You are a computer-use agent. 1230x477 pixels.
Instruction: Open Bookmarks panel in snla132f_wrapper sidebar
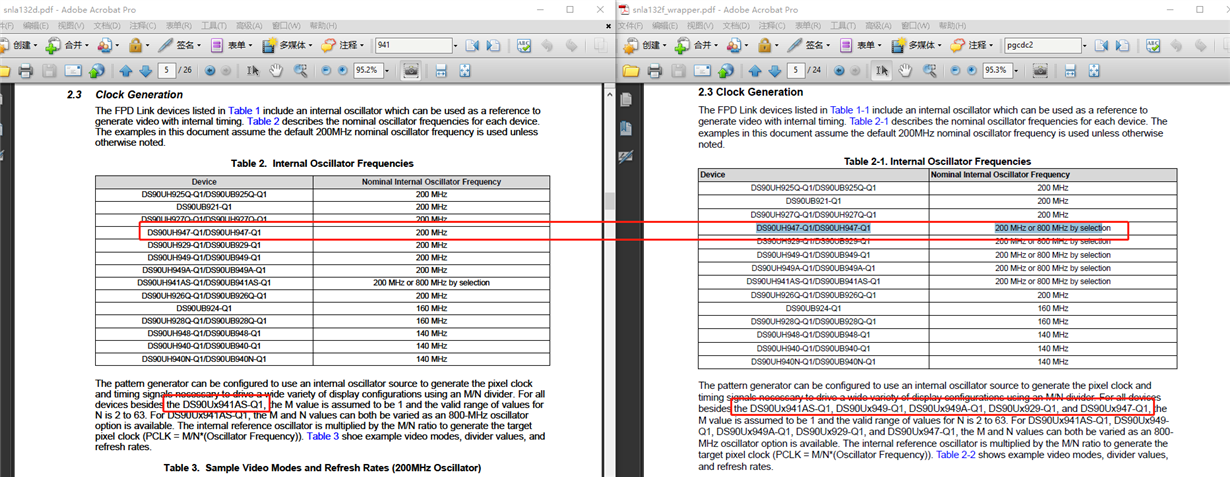(626, 128)
